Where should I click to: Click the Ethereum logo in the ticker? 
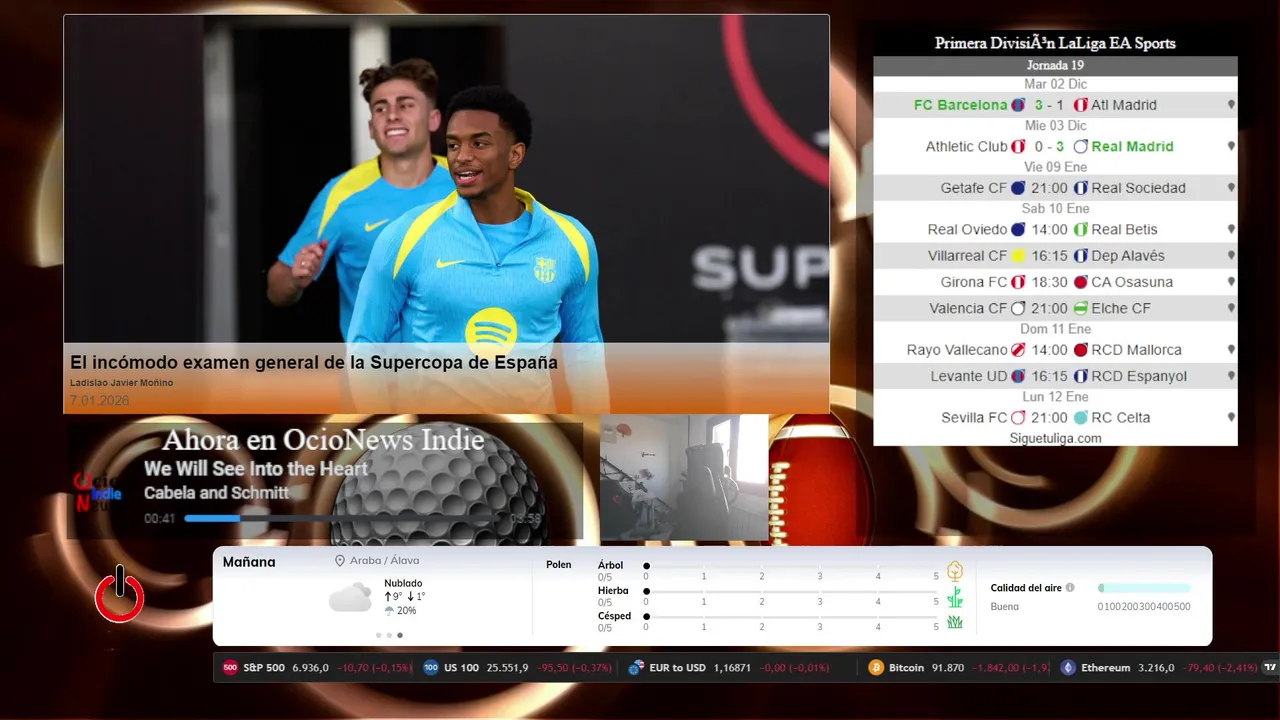[1068, 668]
